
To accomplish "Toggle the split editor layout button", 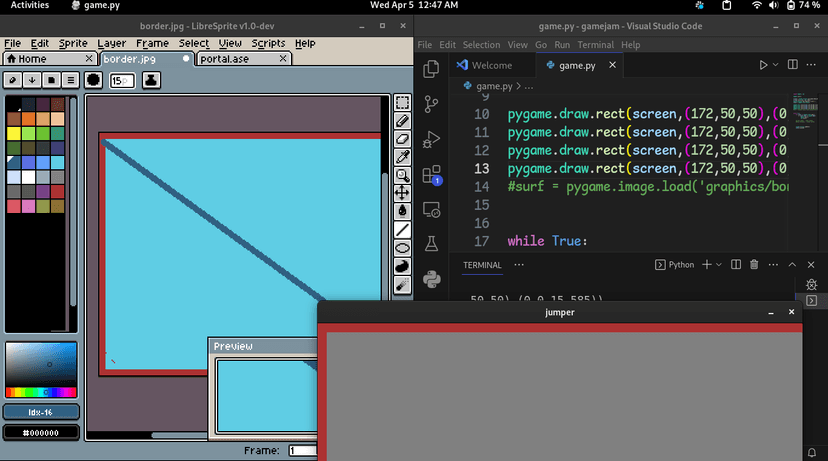I will [791, 65].
